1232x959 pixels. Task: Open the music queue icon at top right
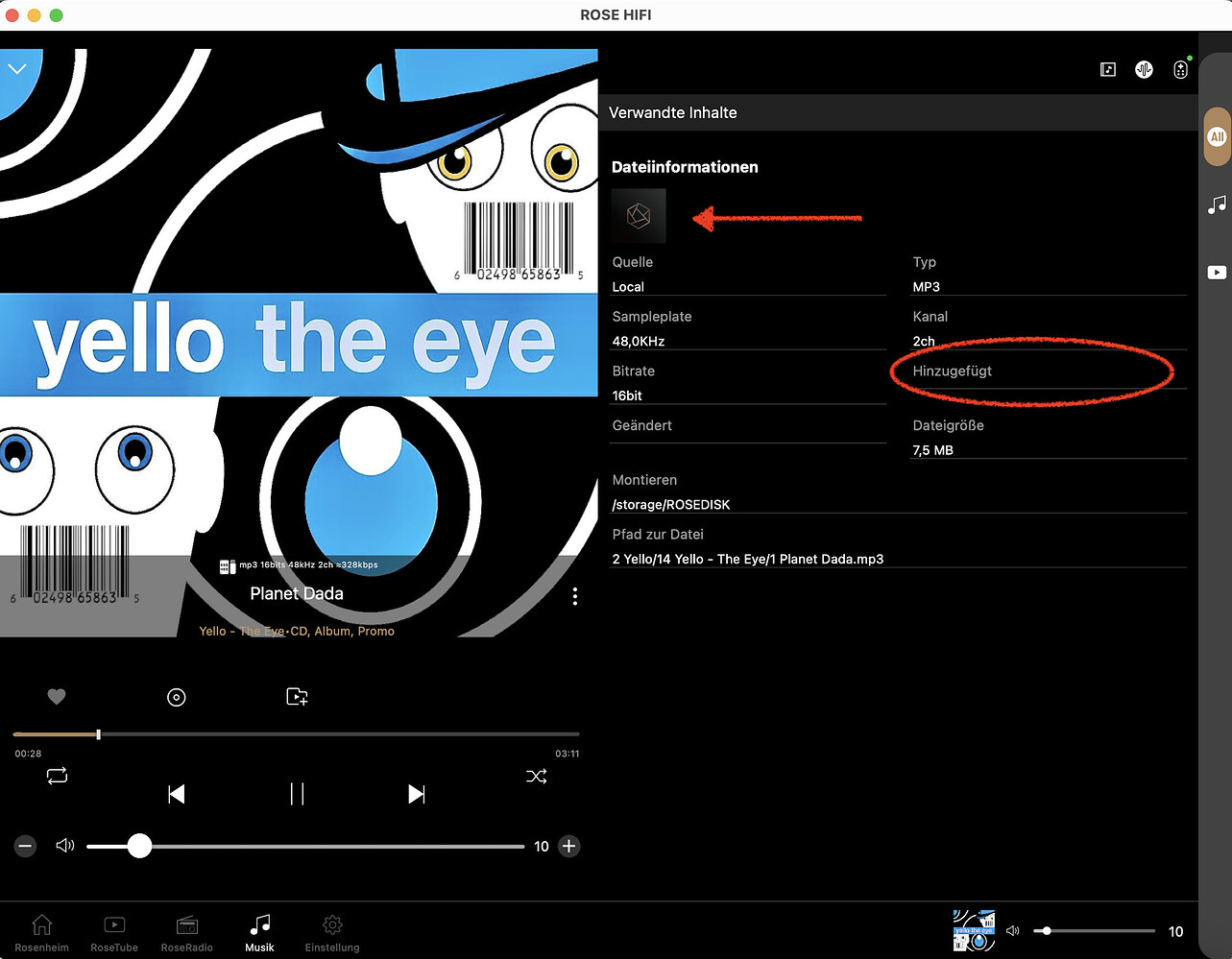pos(1108,69)
